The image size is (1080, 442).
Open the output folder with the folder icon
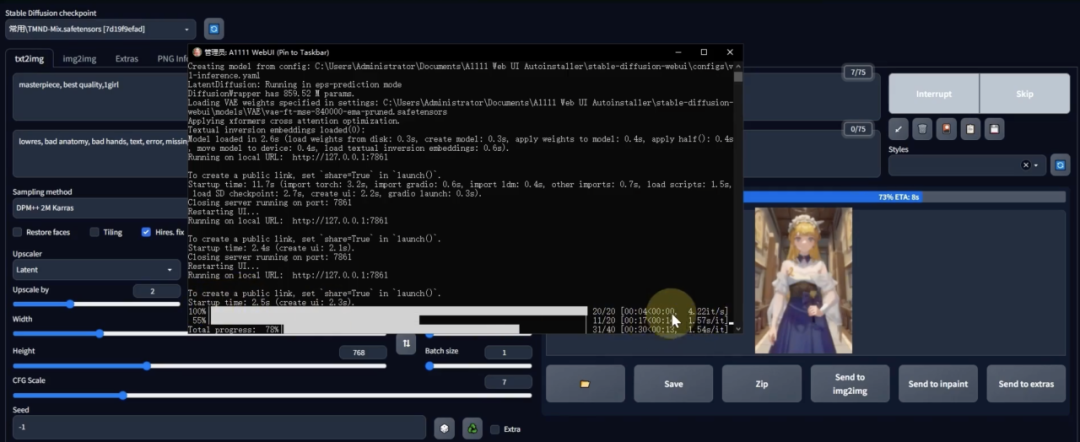pyautogui.click(x=585, y=383)
